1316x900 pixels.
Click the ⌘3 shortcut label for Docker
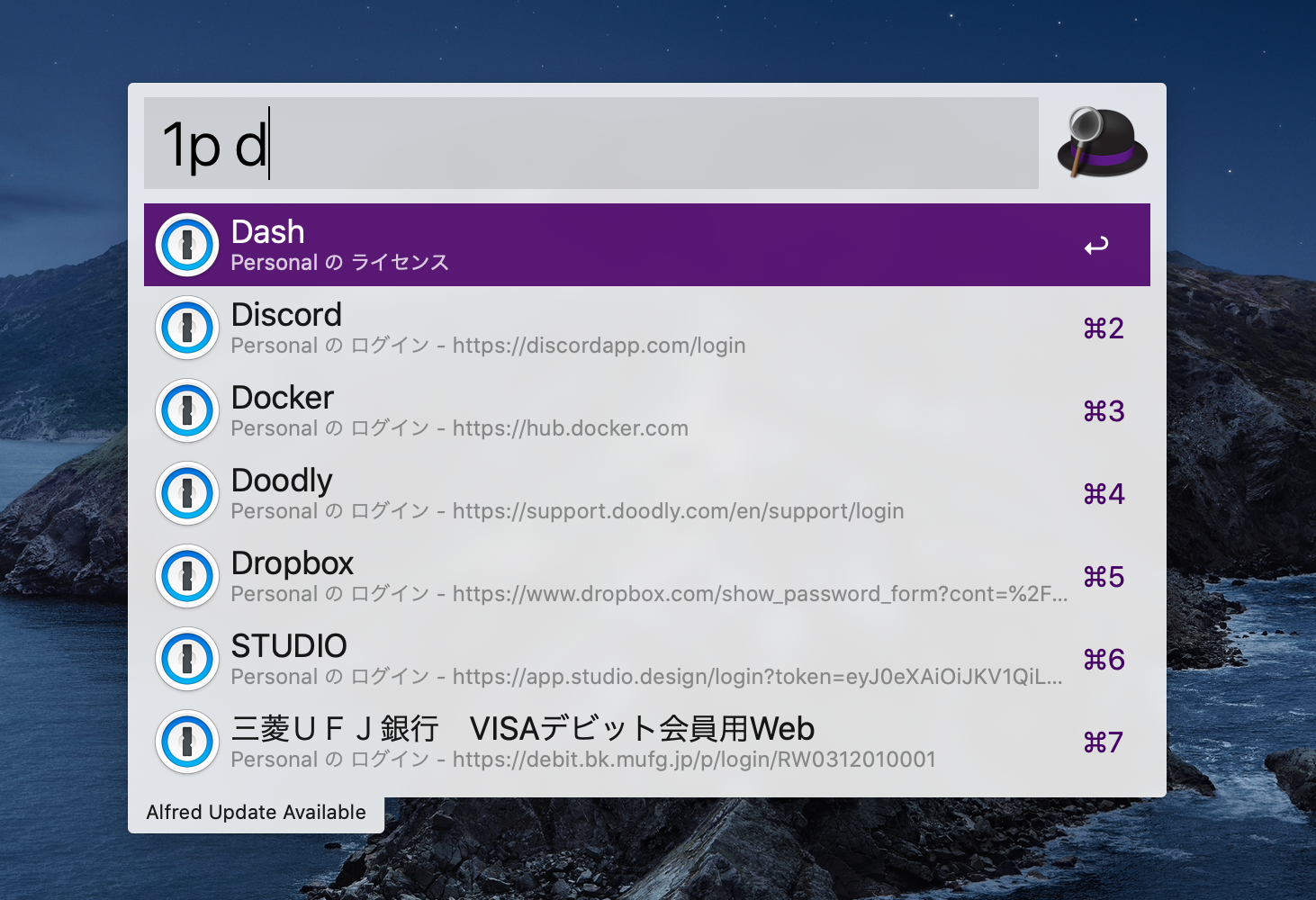click(x=1104, y=411)
